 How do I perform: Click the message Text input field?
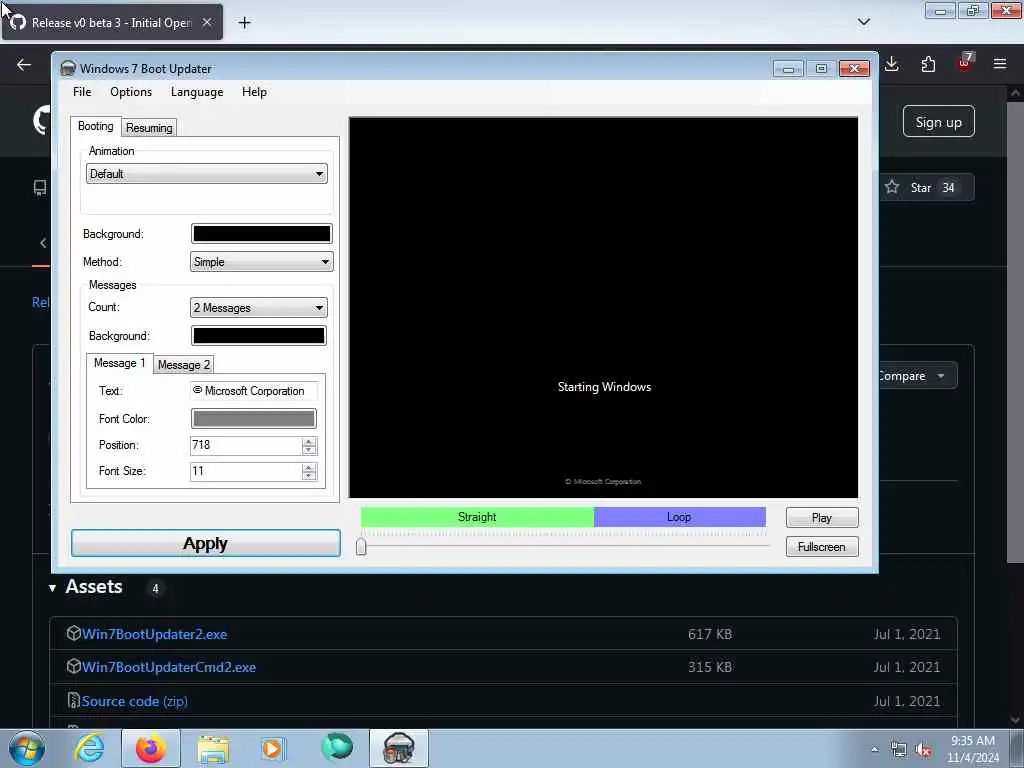point(253,391)
